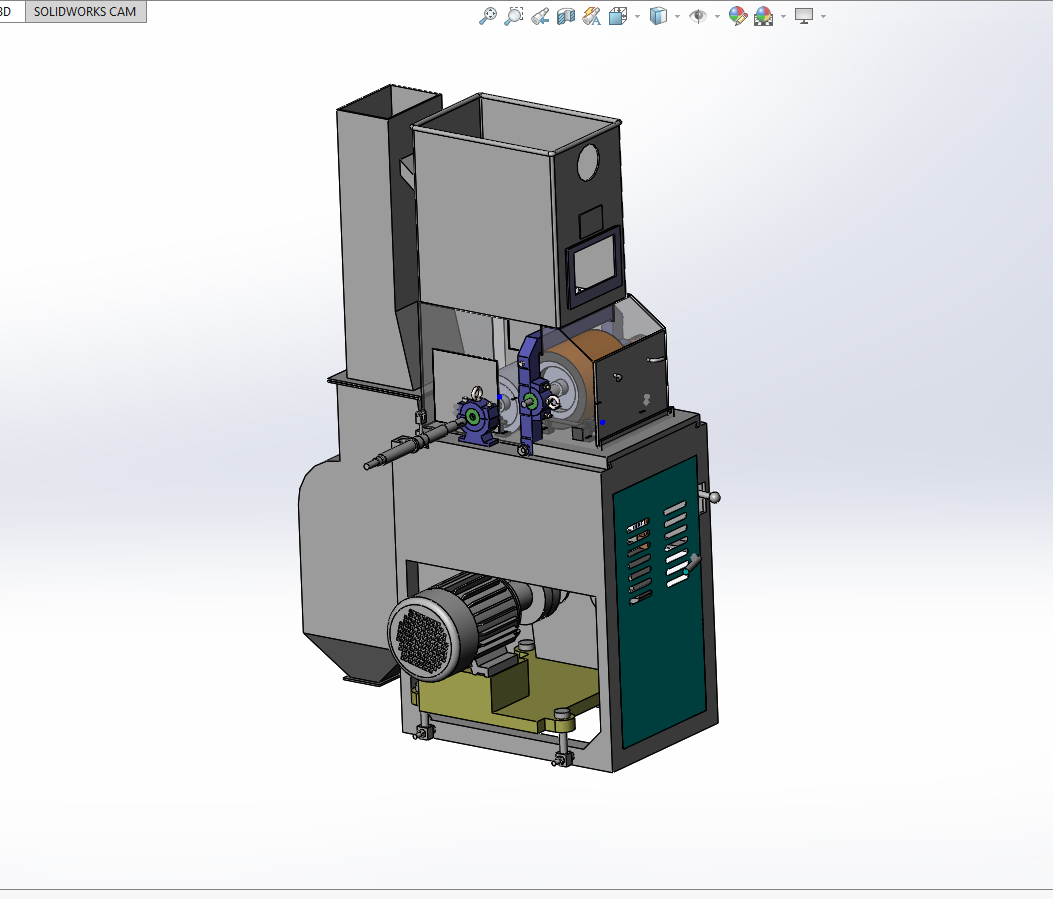The image size is (1053, 899).
Task: Expand the View Orientation dropdown arrow
Action: coord(637,17)
